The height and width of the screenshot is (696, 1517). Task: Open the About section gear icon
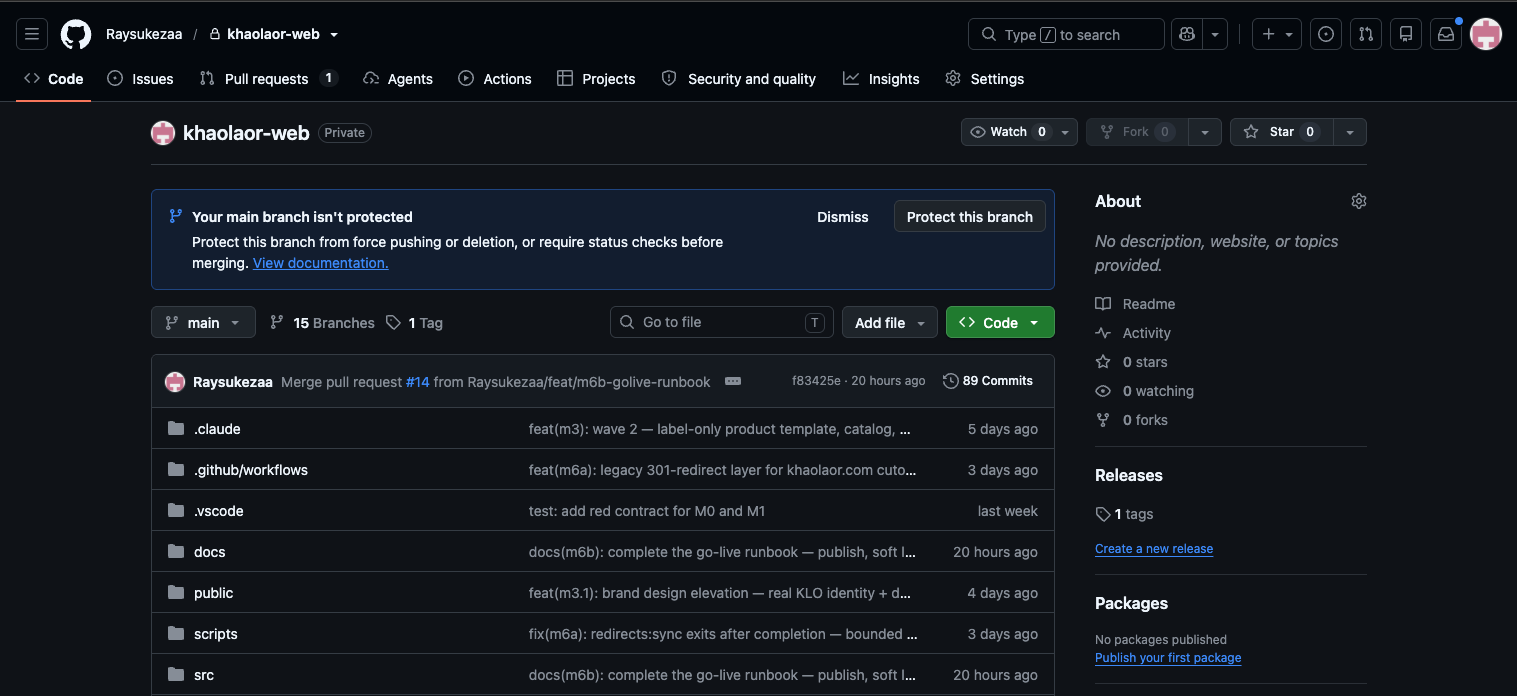pyautogui.click(x=1358, y=201)
